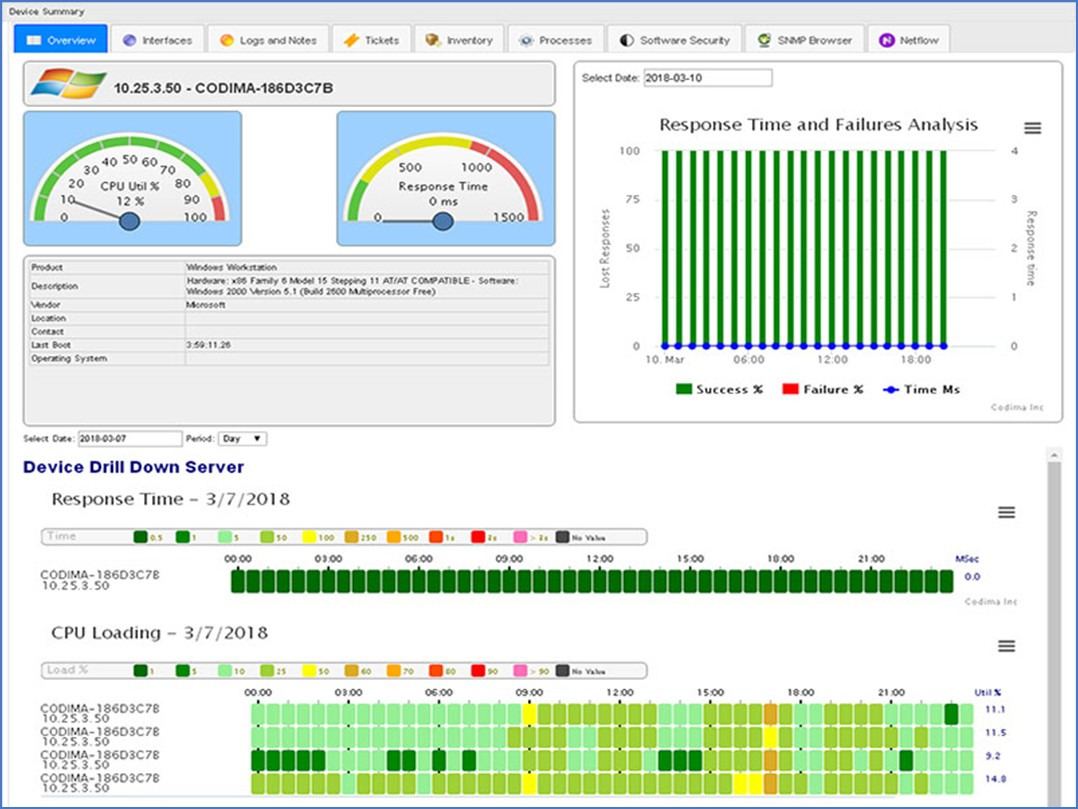Click the Windows Workstation product value
The width and height of the screenshot is (1078, 809).
point(232,267)
